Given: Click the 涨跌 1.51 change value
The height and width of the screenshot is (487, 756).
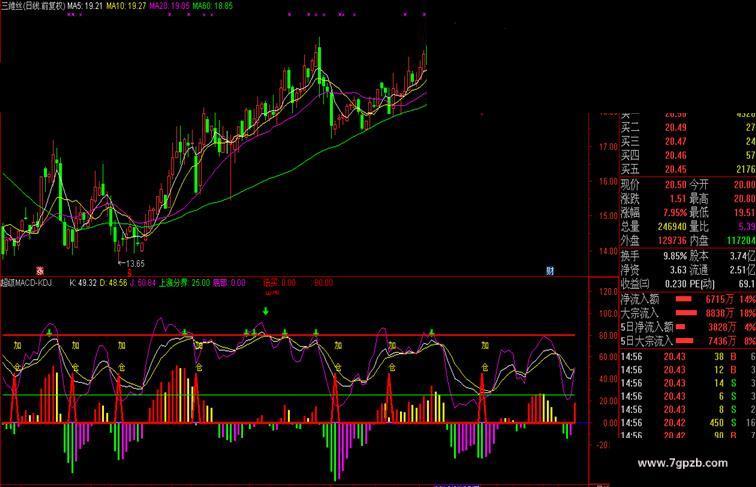Looking at the screenshot, I should pyautogui.click(x=677, y=198).
